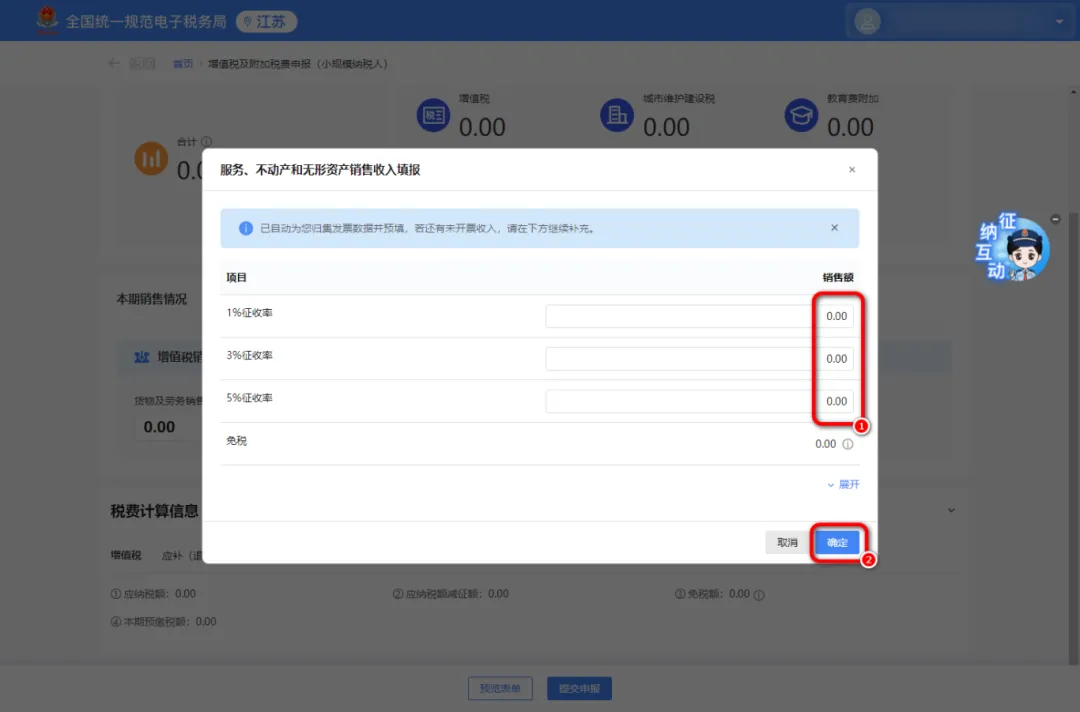Click the 货物及劳务销售 0.00 value
Screen dimensions: 1080x712
[159, 427]
